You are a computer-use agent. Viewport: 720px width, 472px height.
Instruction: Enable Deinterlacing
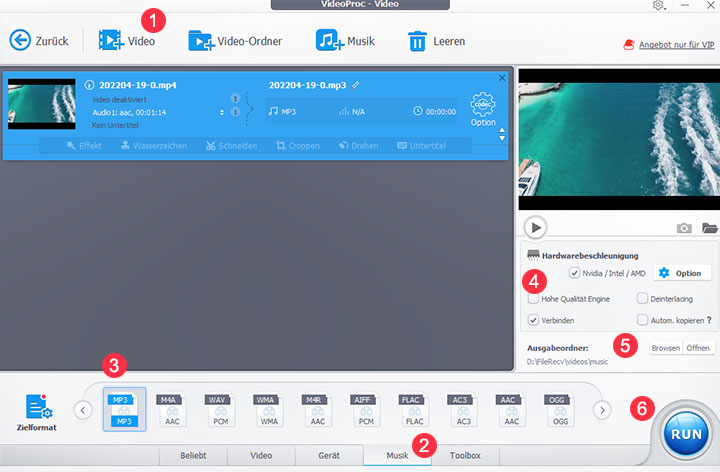coord(642,299)
